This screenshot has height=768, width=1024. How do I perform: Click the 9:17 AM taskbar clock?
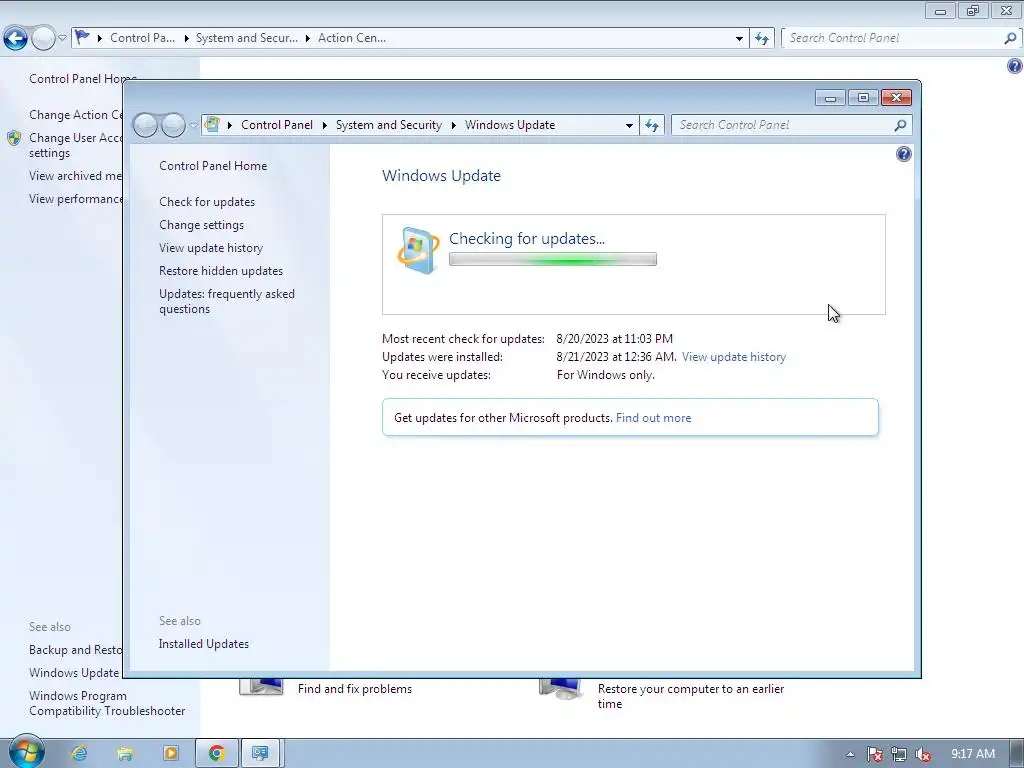point(972,754)
